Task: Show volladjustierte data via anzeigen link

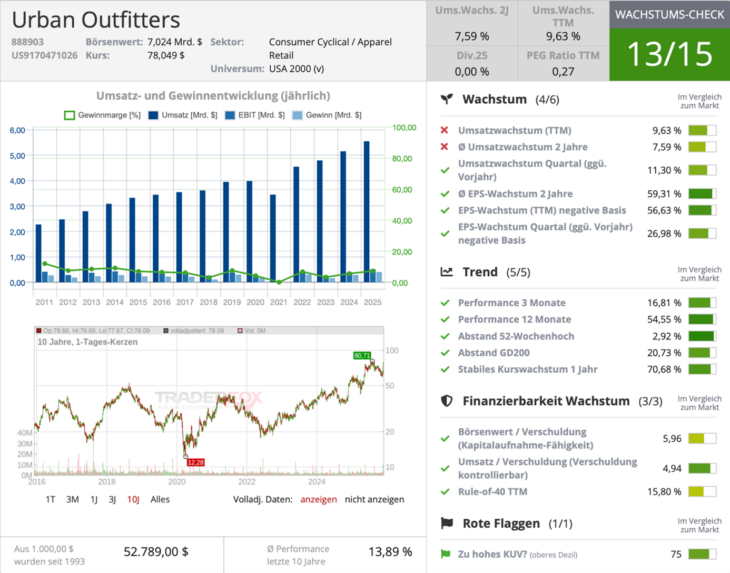Action: click(318, 499)
